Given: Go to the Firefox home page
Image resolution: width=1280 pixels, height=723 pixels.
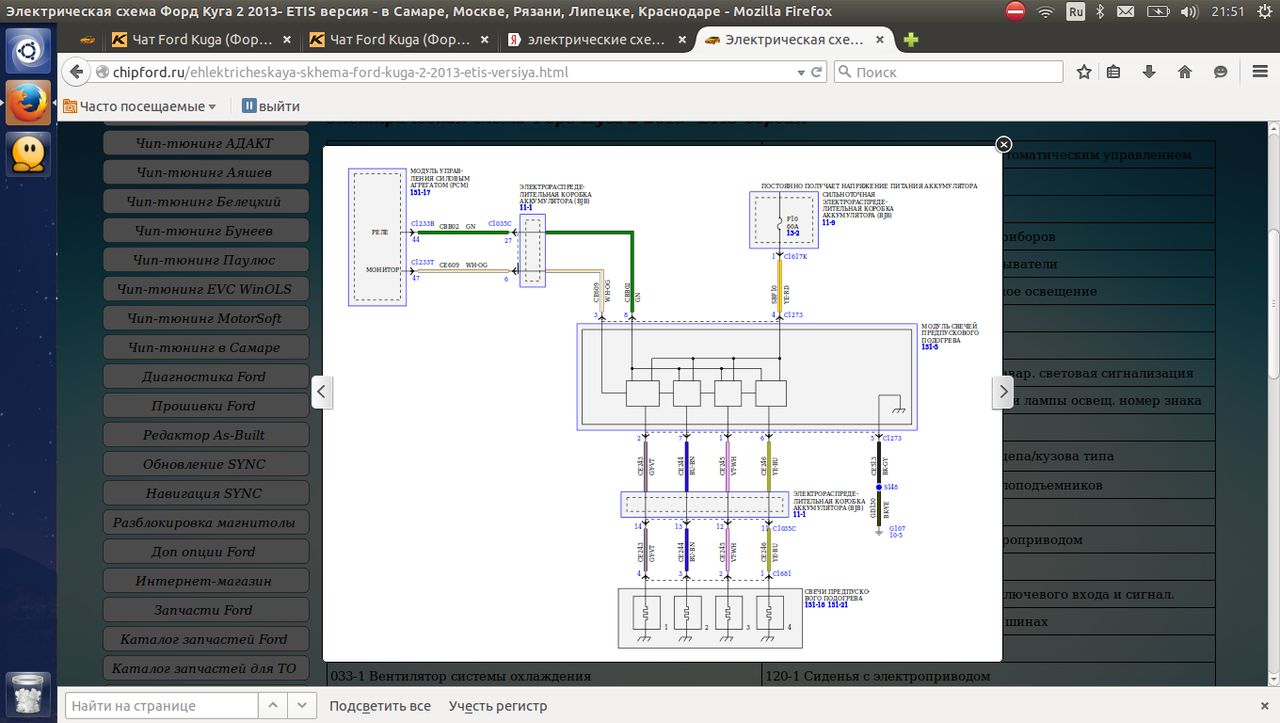Looking at the screenshot, I should (x=1185, y=72).
